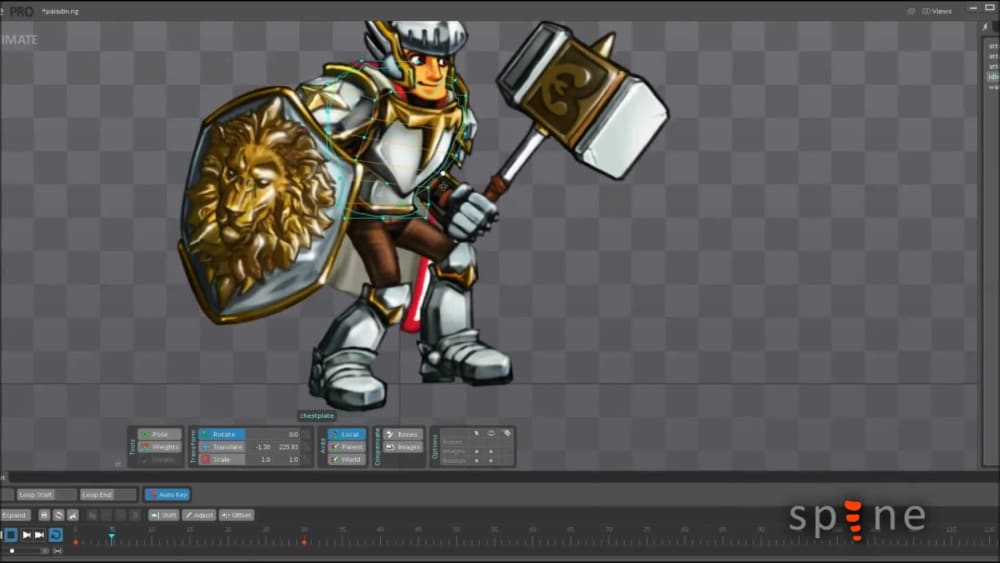Choose Parent axes
The image size is (1000, 563).
pos(347,447)
